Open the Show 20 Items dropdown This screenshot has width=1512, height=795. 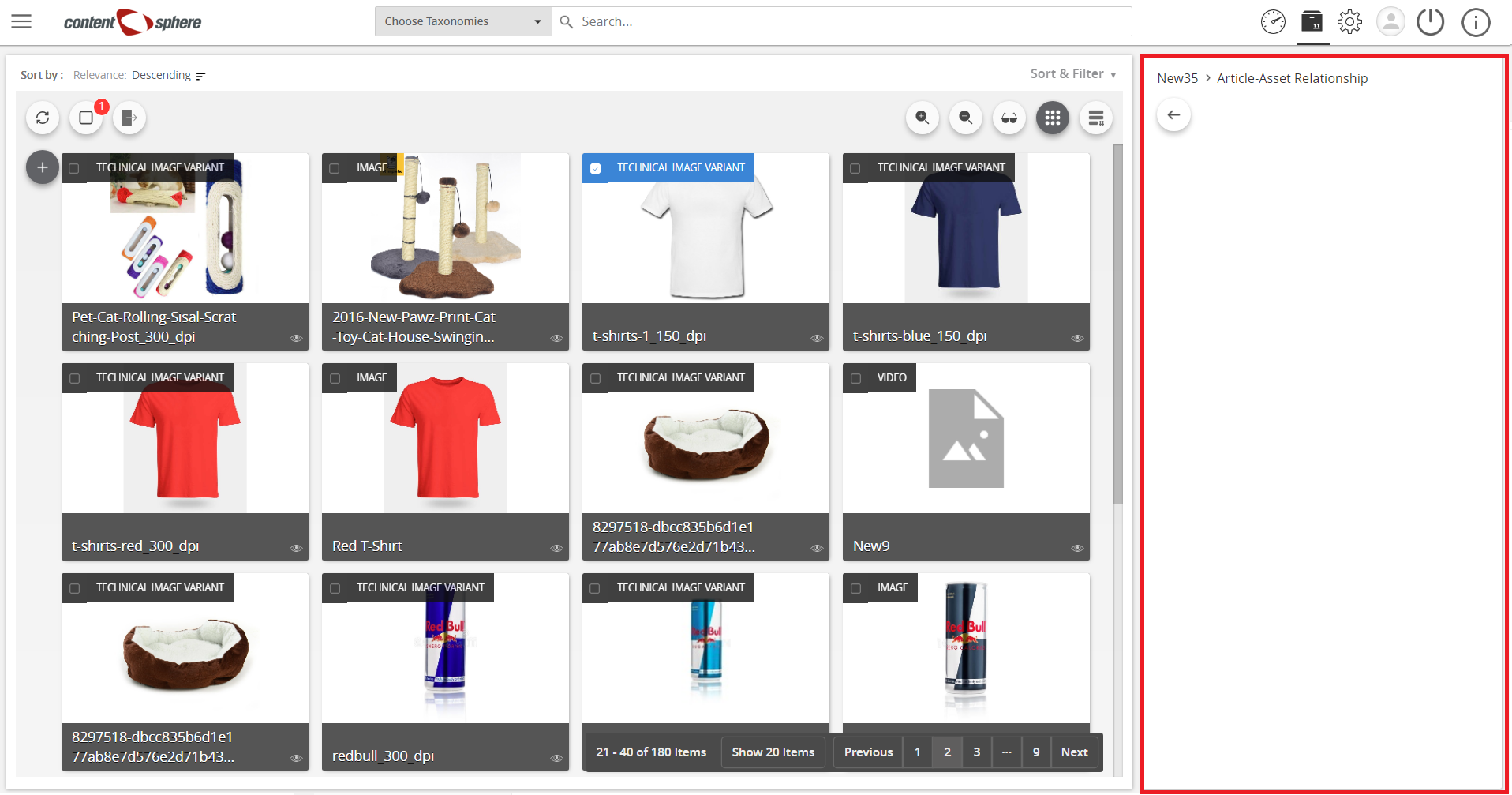click(773, 752)
